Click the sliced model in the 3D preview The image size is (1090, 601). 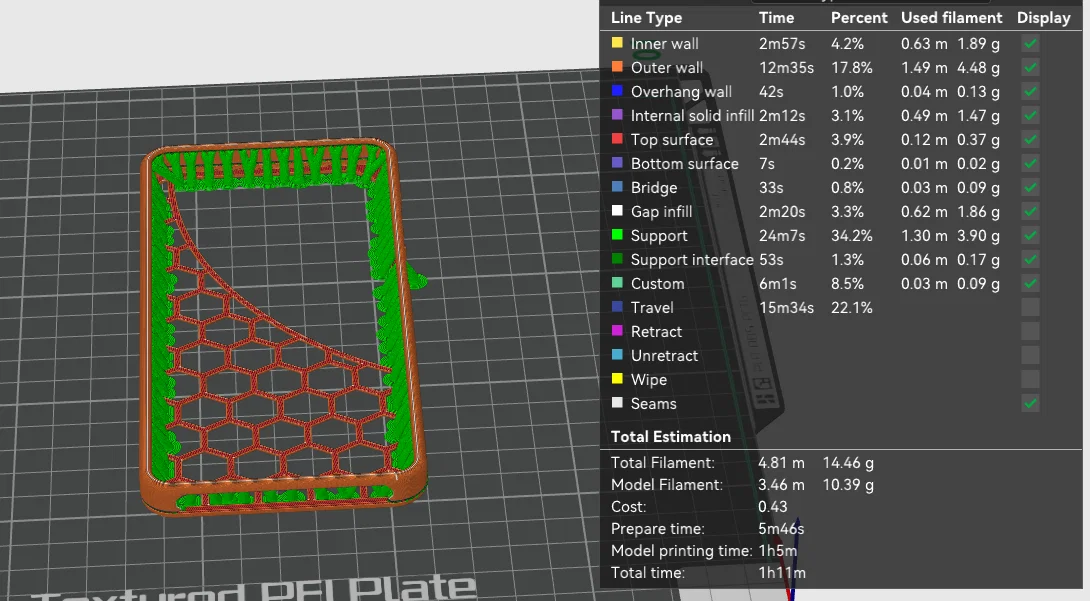tap(284, 327)
